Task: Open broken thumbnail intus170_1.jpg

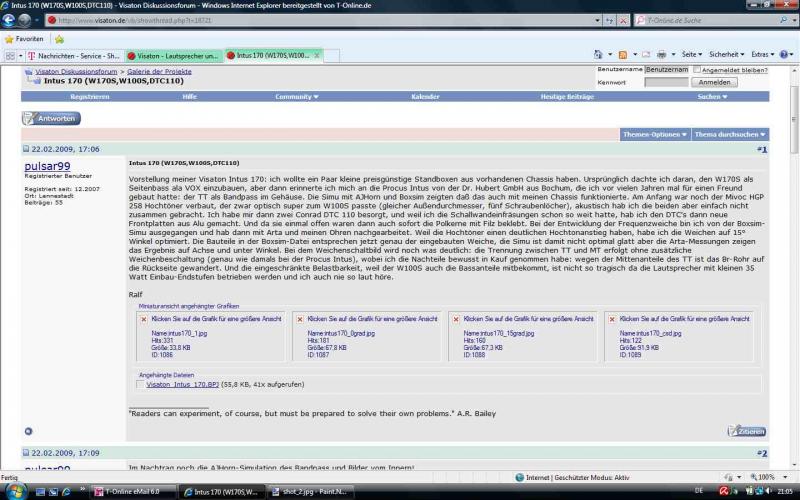Action: point(143,318)
